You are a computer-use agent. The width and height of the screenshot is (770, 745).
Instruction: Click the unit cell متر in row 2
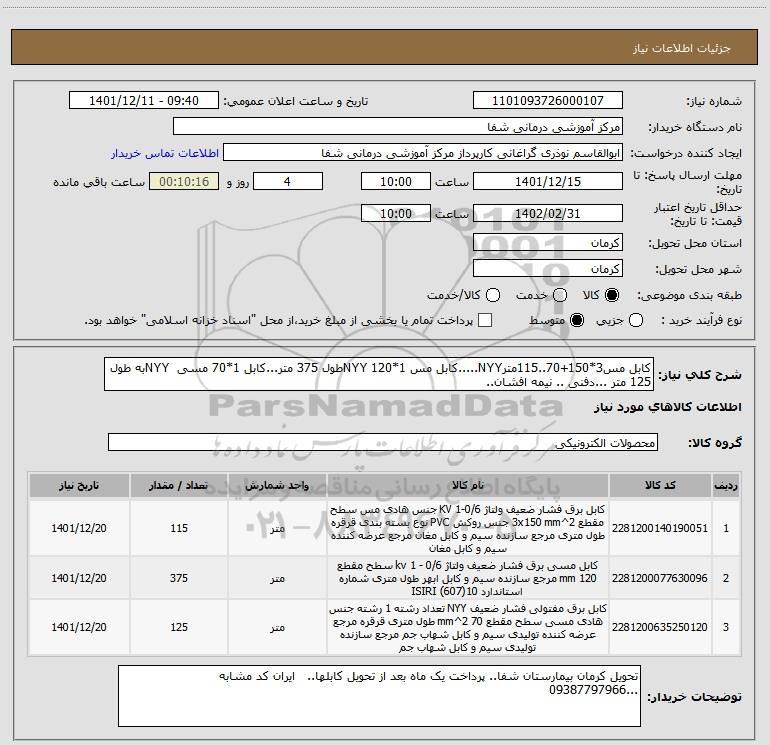[277, 578]
